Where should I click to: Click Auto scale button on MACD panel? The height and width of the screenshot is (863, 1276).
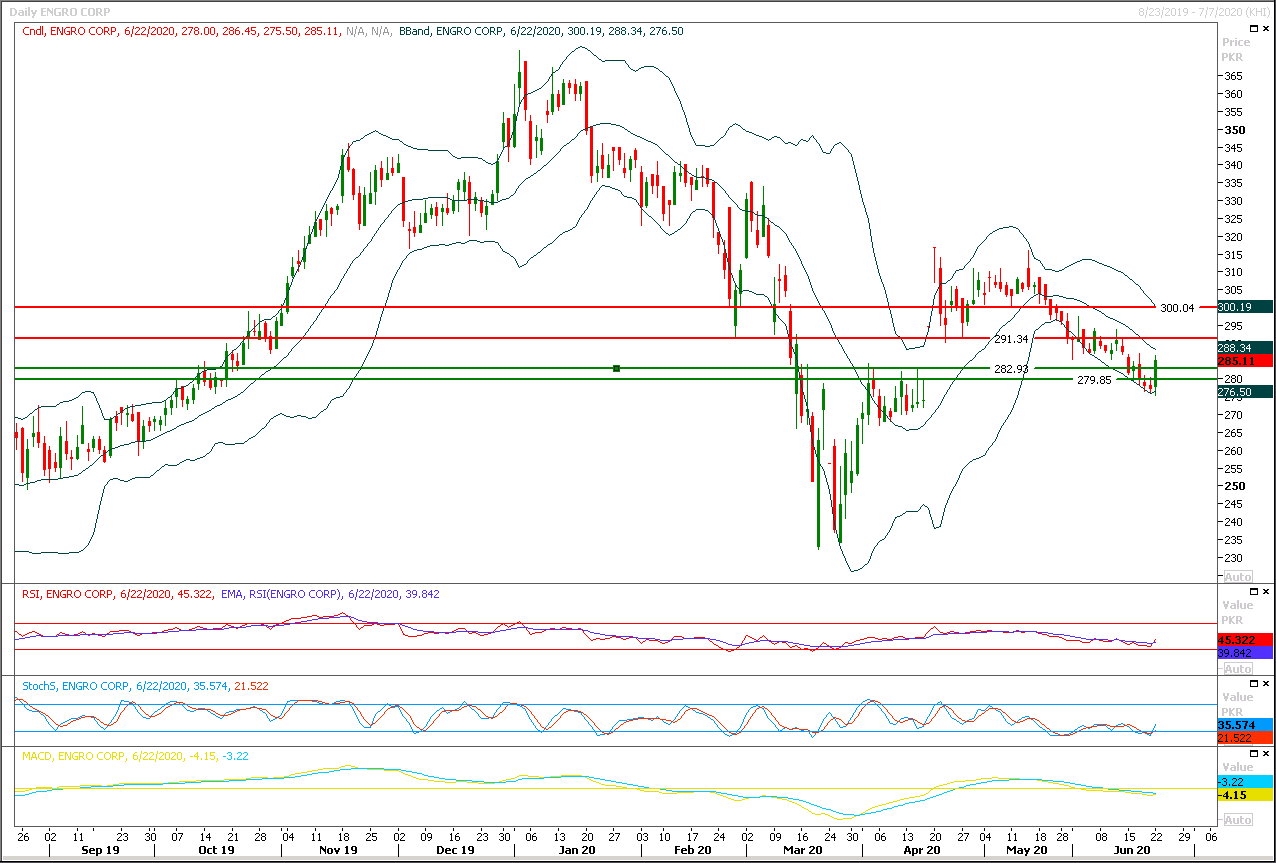1238,820
